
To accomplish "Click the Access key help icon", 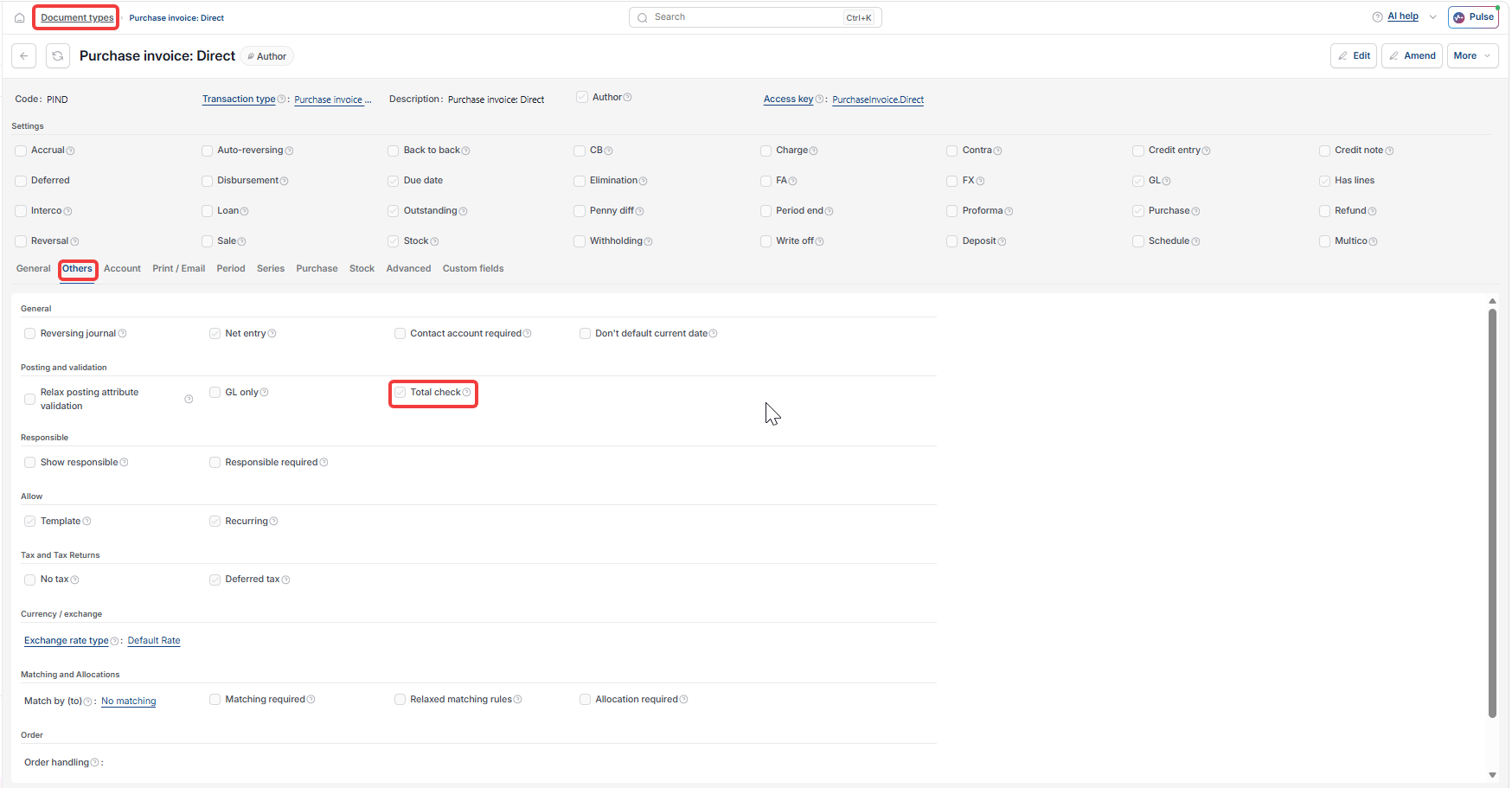I will point(819,99).
